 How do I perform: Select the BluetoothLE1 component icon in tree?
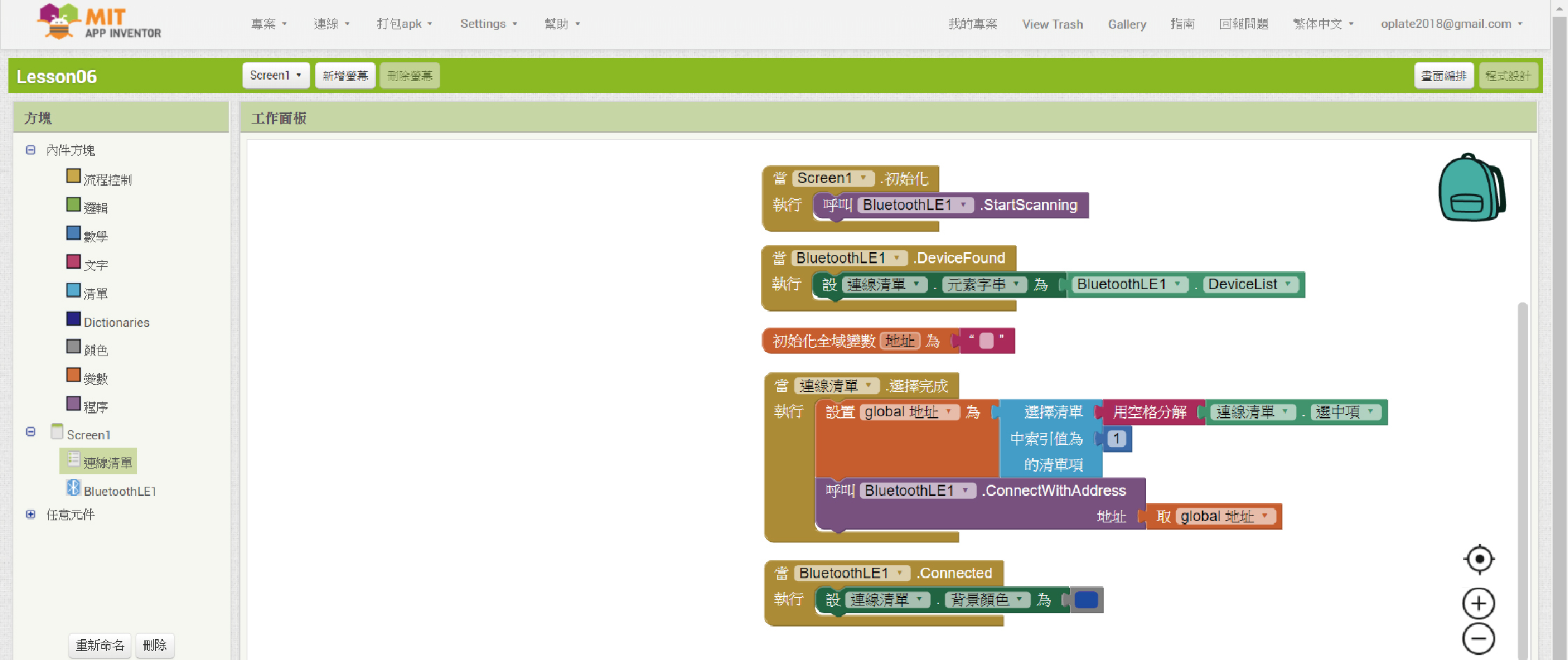click(73, 488)
